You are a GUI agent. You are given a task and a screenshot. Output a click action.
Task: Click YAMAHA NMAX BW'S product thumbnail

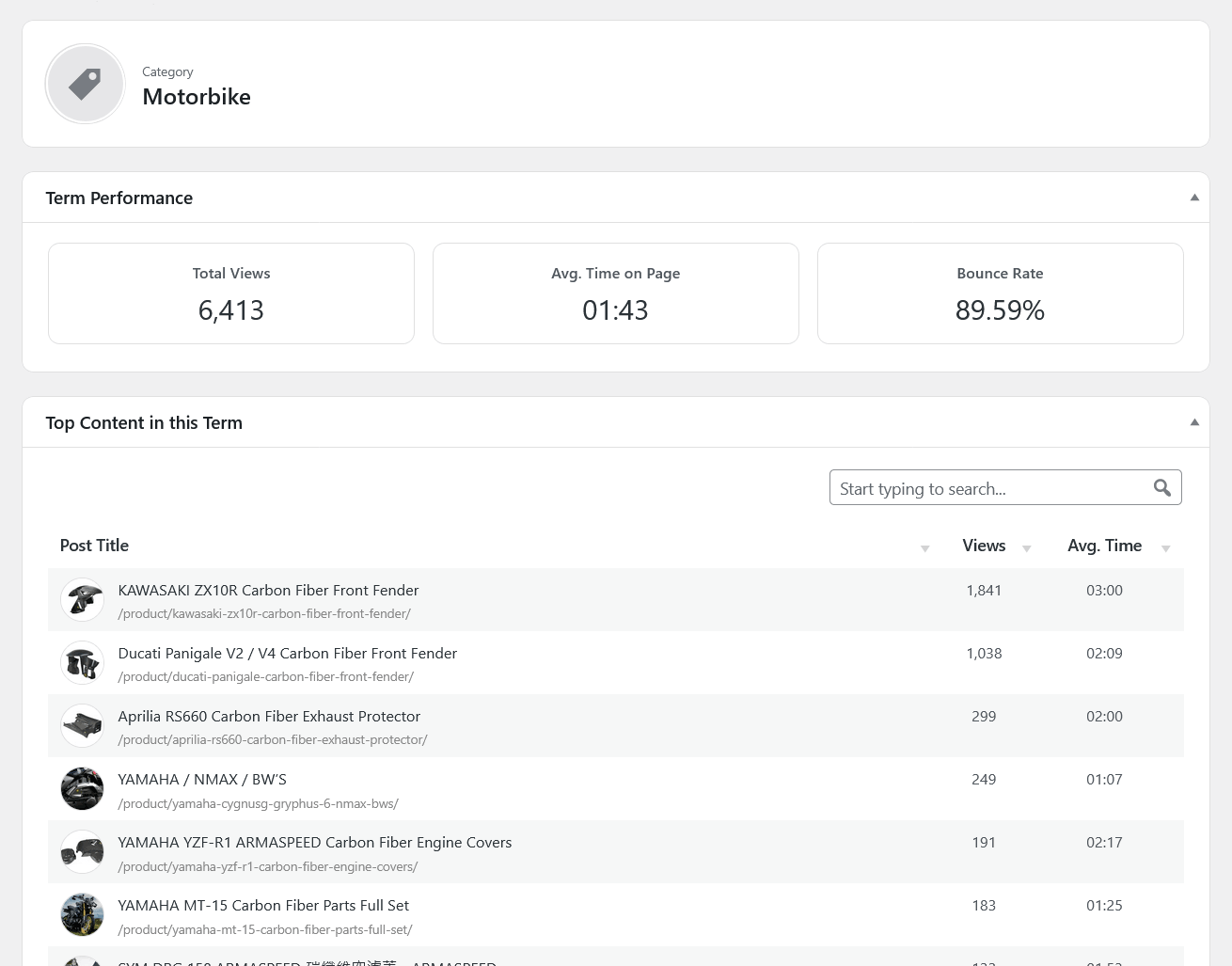pyautogui.click(x=83, y=789)
